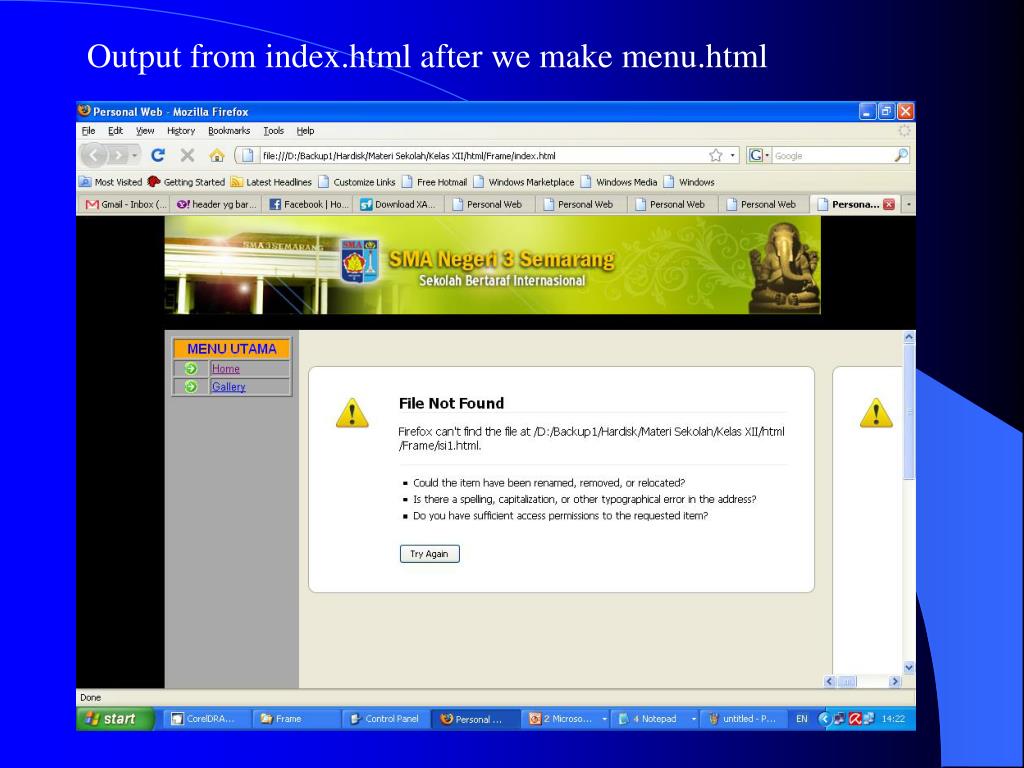Click frame vertical scrollbar down arrow

point(908,667)
